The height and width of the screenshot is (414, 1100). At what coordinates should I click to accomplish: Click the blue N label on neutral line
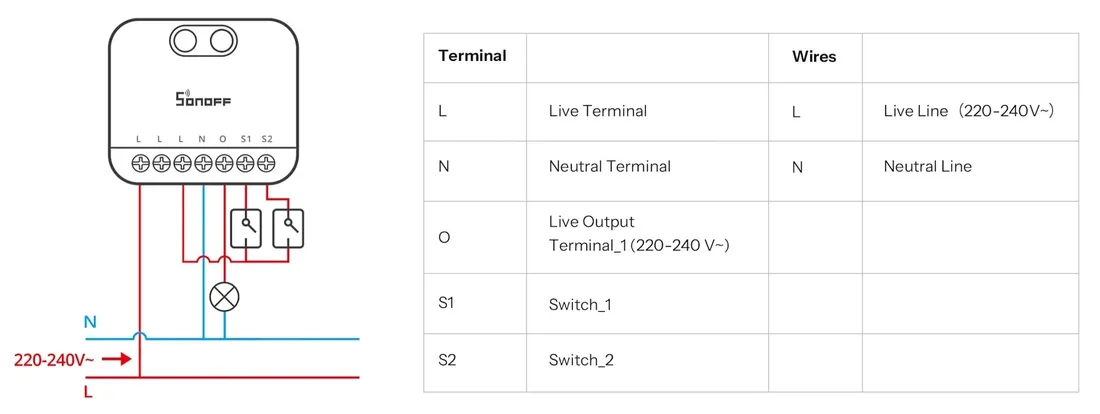(90, 322)
